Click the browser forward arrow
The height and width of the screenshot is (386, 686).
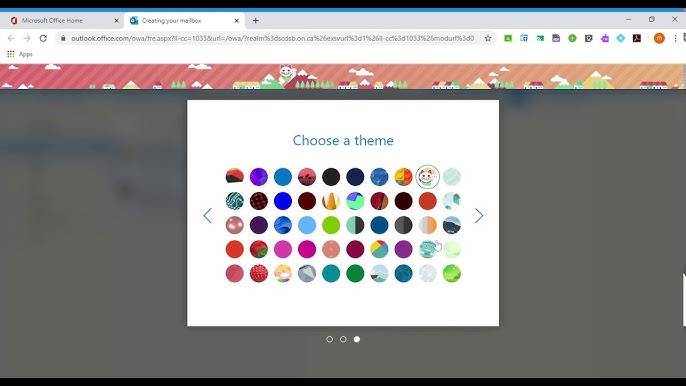click(27, 39)
